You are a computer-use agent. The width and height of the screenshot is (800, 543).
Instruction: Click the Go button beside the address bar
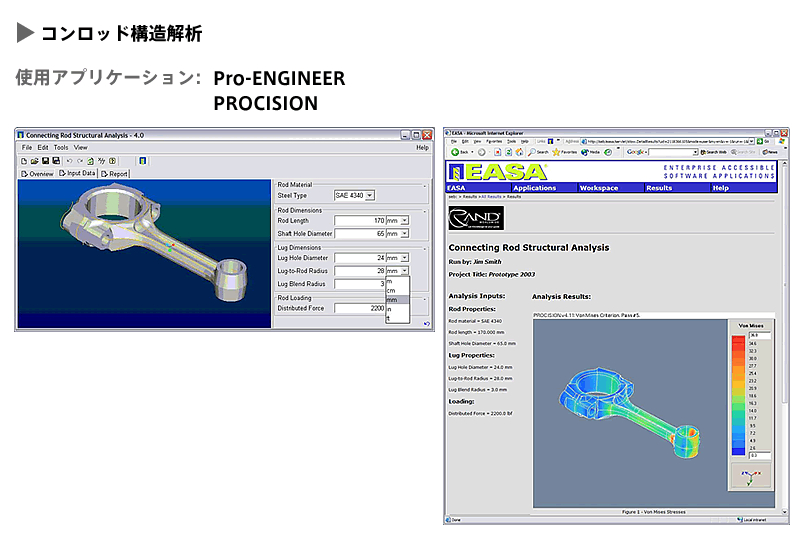[x=763, y=141]
